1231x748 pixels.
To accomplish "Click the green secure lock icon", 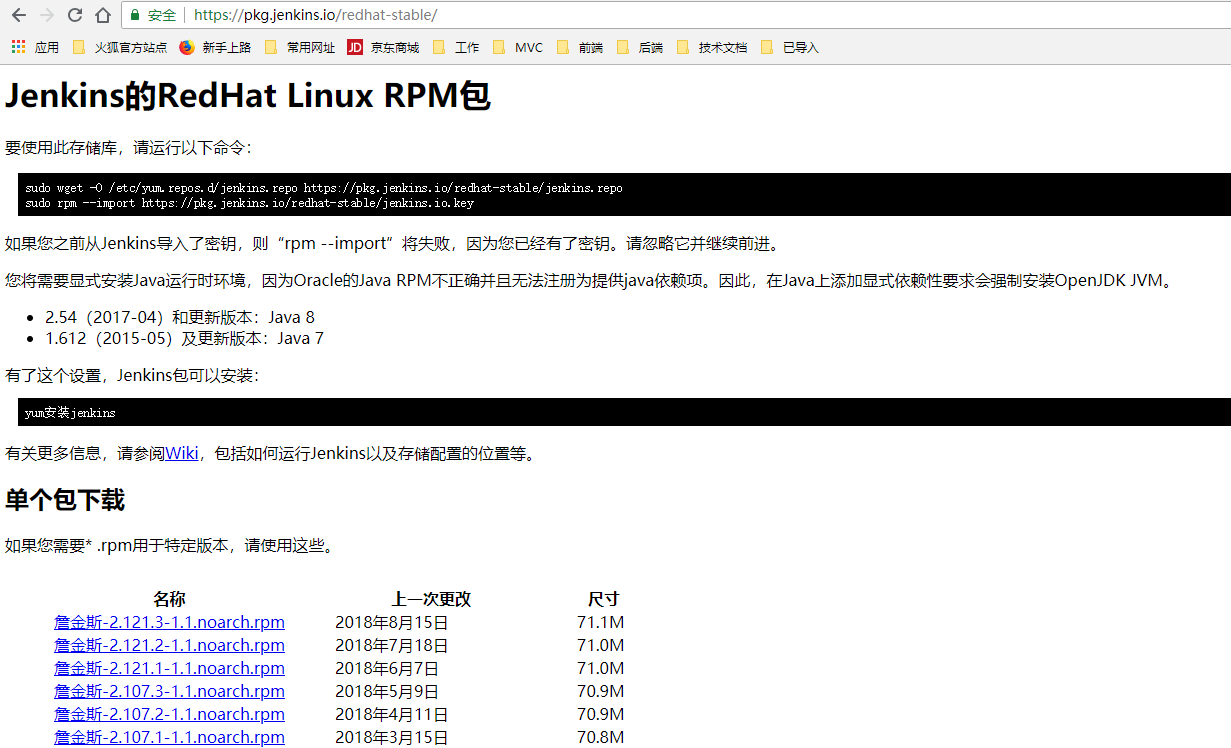I will (x=135, y=15).
